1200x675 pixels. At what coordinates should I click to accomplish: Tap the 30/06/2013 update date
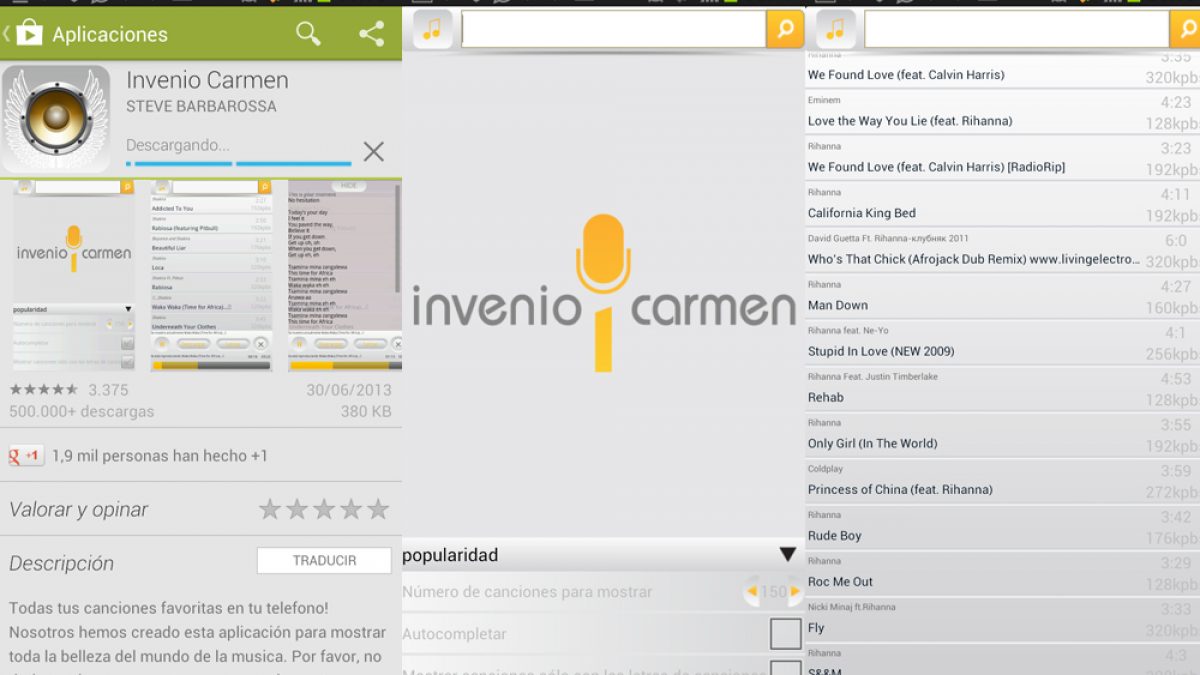[x=349, y=390]
